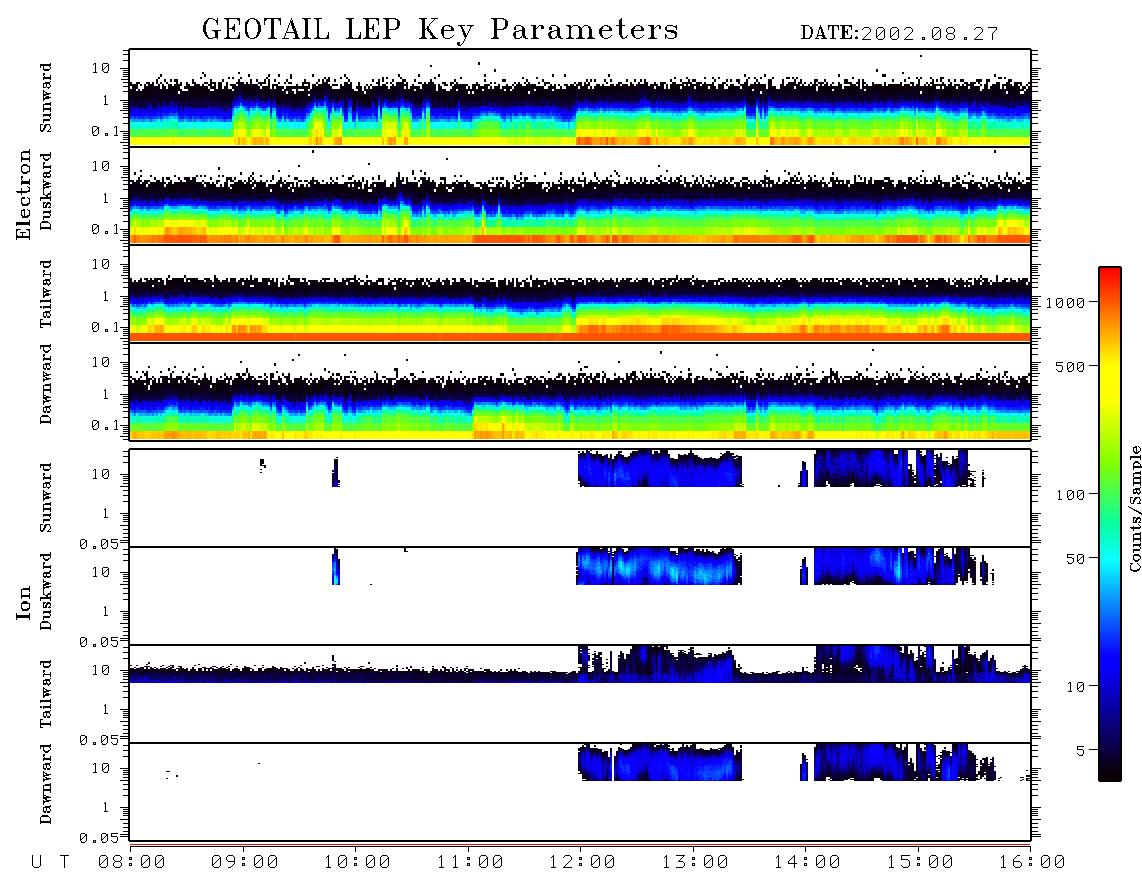Click the 16:00 time tick label
1142x880 pixels.
click(1032, 863)
